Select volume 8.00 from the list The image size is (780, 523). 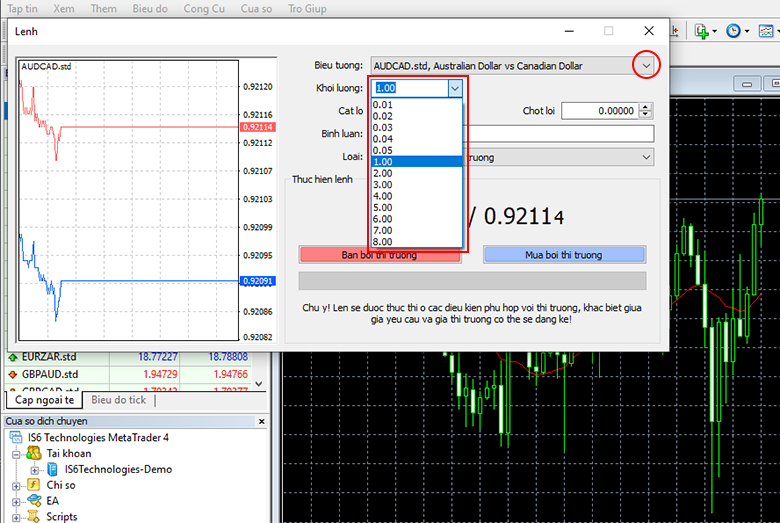[417, 242]
